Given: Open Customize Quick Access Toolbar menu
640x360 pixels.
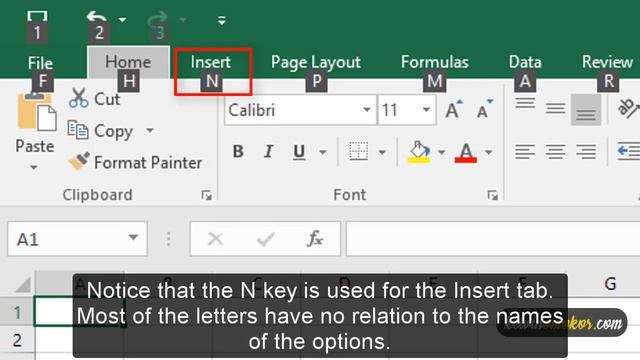Looking at the screenshot, I should (222, 20).
